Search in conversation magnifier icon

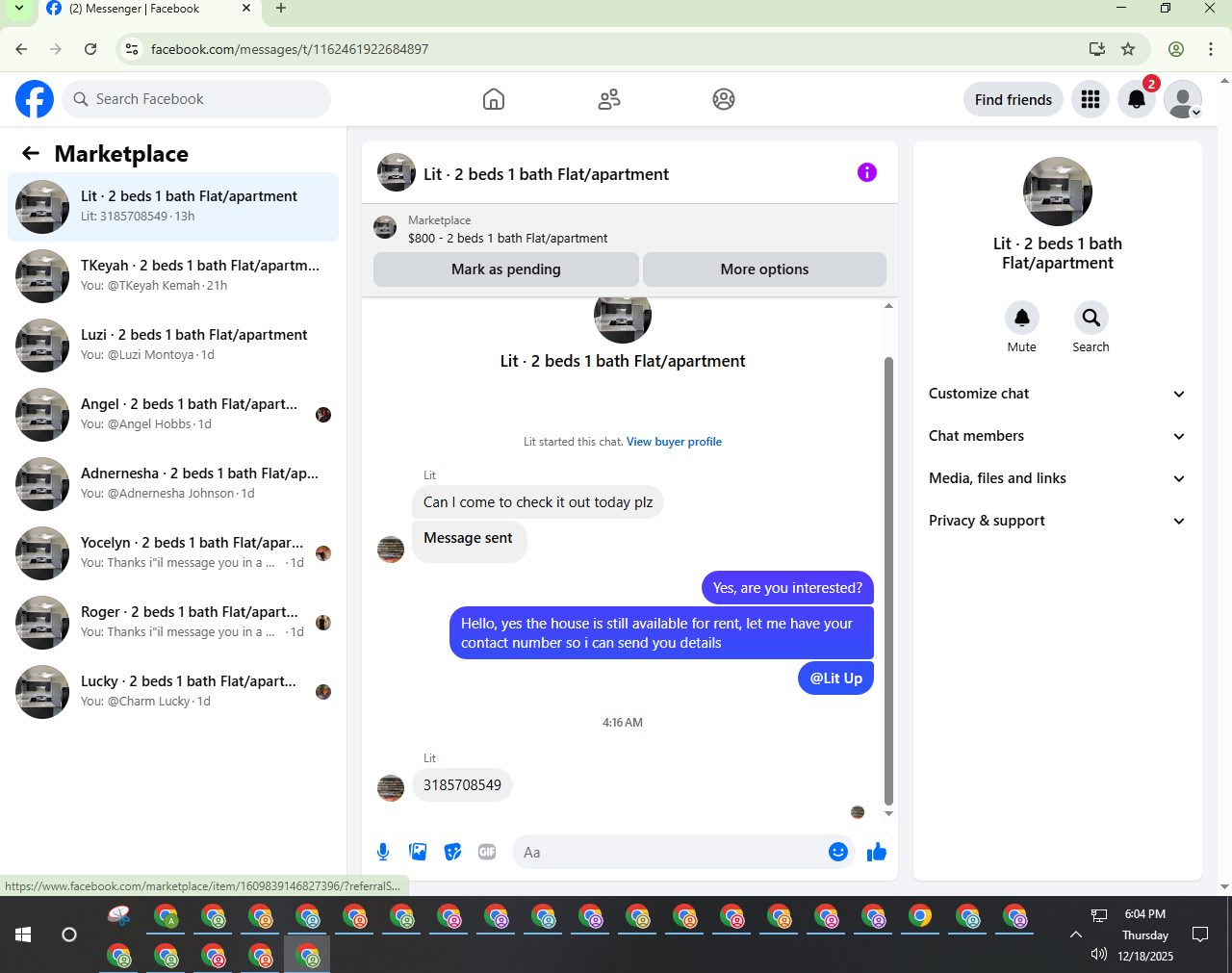[1091, 318]
